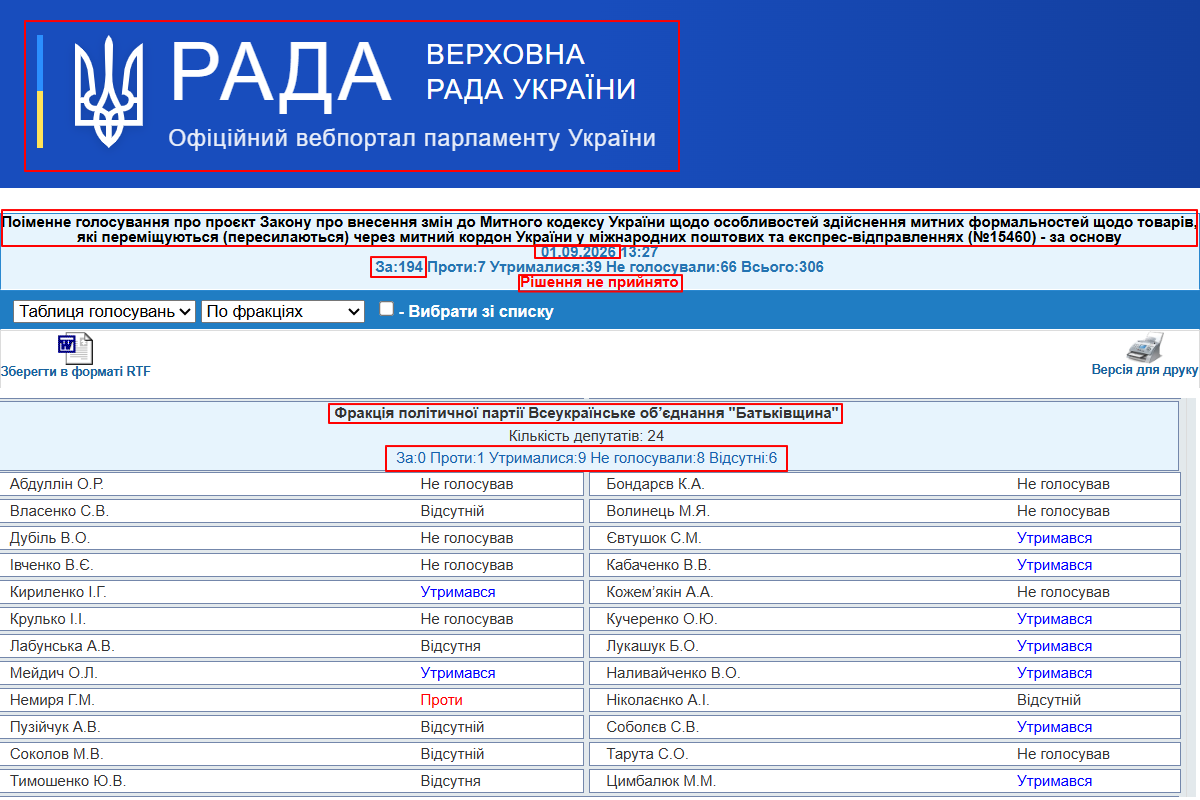Click the Ukrainian trident emblem logo

point(110,91)
